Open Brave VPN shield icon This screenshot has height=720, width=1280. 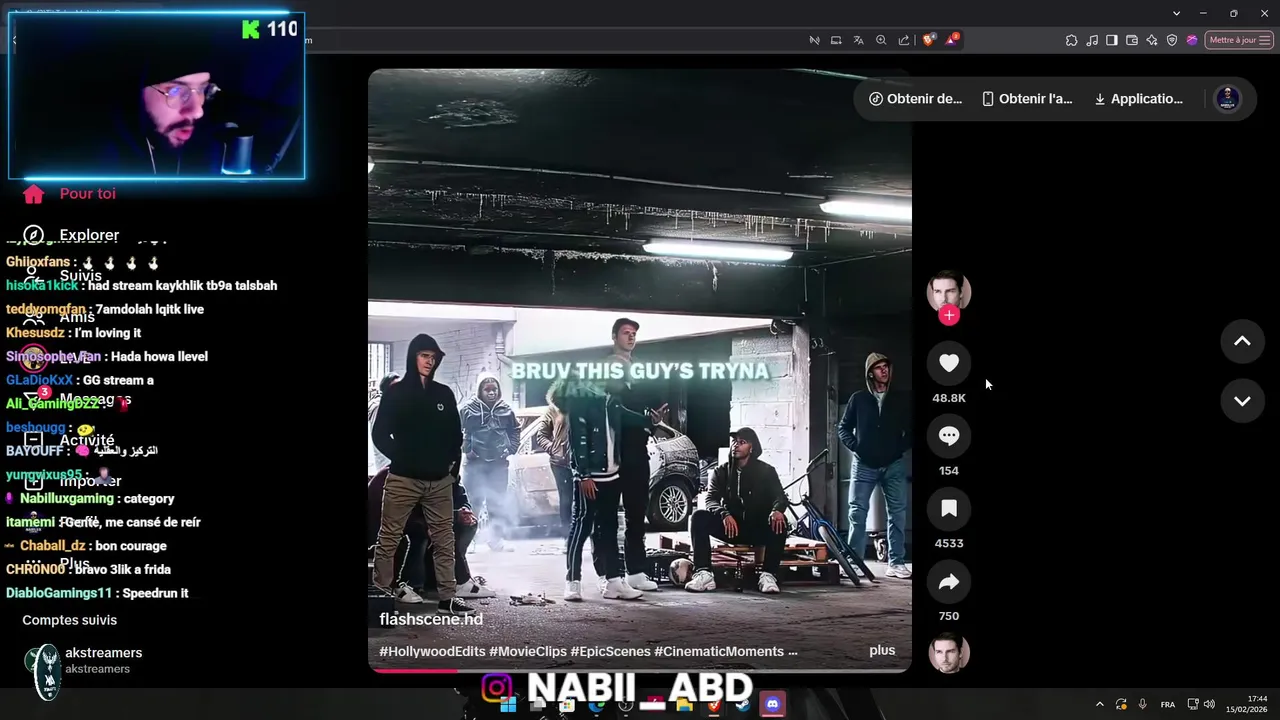[x=1172, y=40]
